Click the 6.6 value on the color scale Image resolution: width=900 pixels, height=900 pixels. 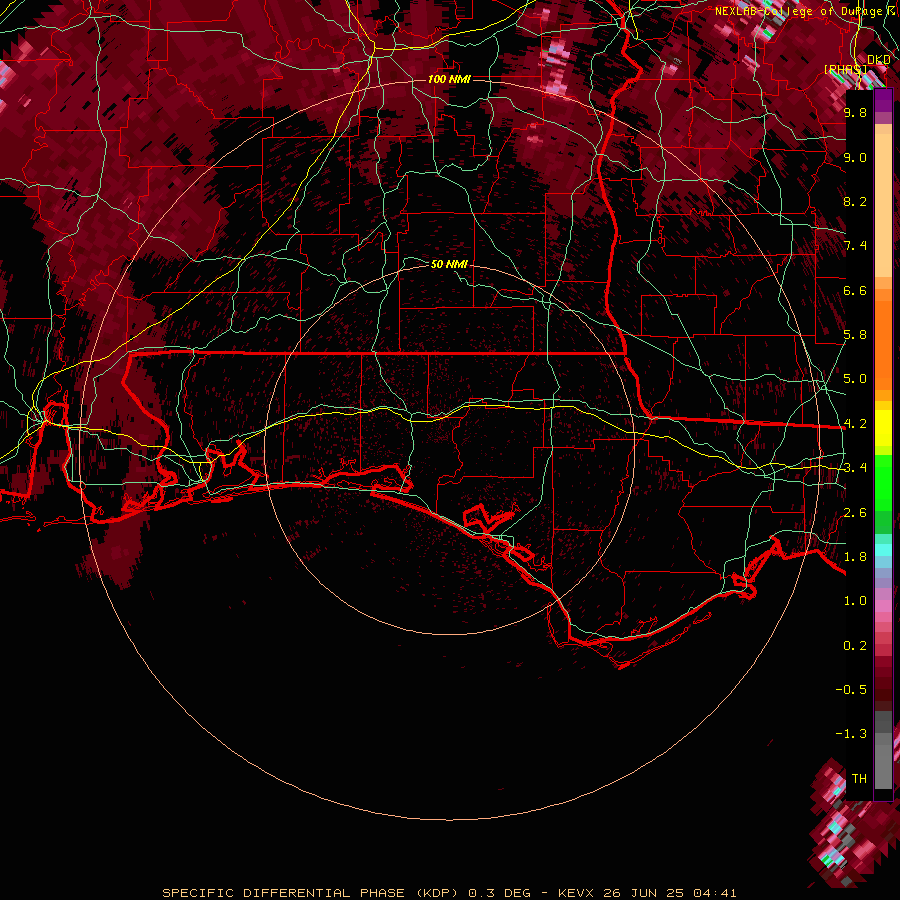pos(855,290)
